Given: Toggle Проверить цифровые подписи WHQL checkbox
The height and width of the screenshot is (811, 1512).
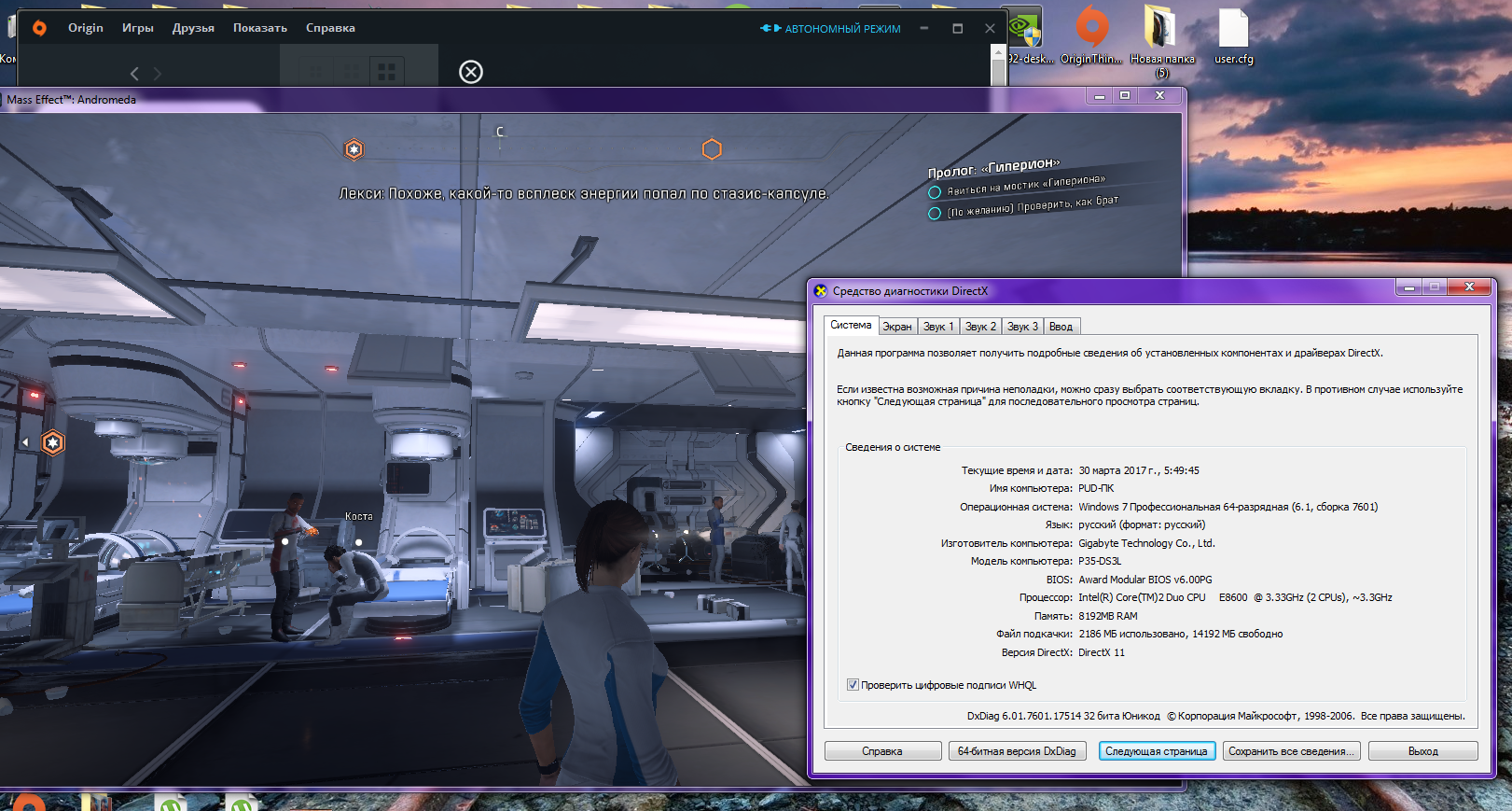Looking at the screenshot, I should tap(853, 685).
